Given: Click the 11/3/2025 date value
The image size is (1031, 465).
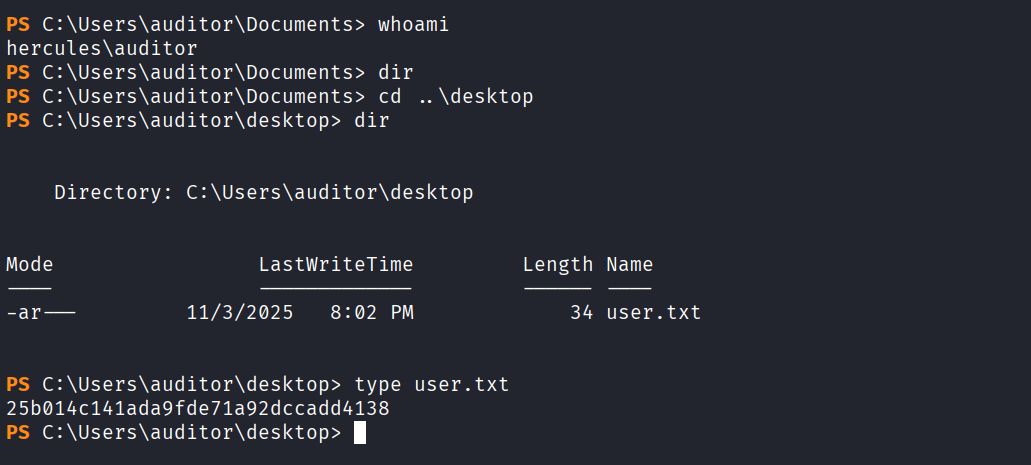Looking at the screenshot, I should point(239,313).
